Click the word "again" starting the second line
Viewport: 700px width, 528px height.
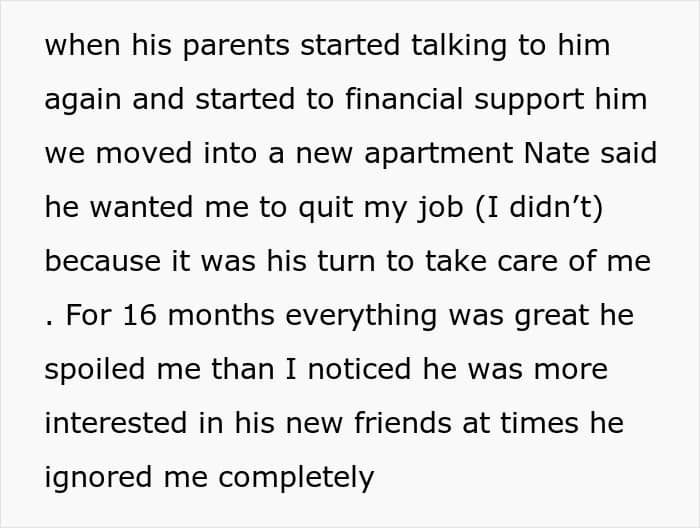[83, 101]
